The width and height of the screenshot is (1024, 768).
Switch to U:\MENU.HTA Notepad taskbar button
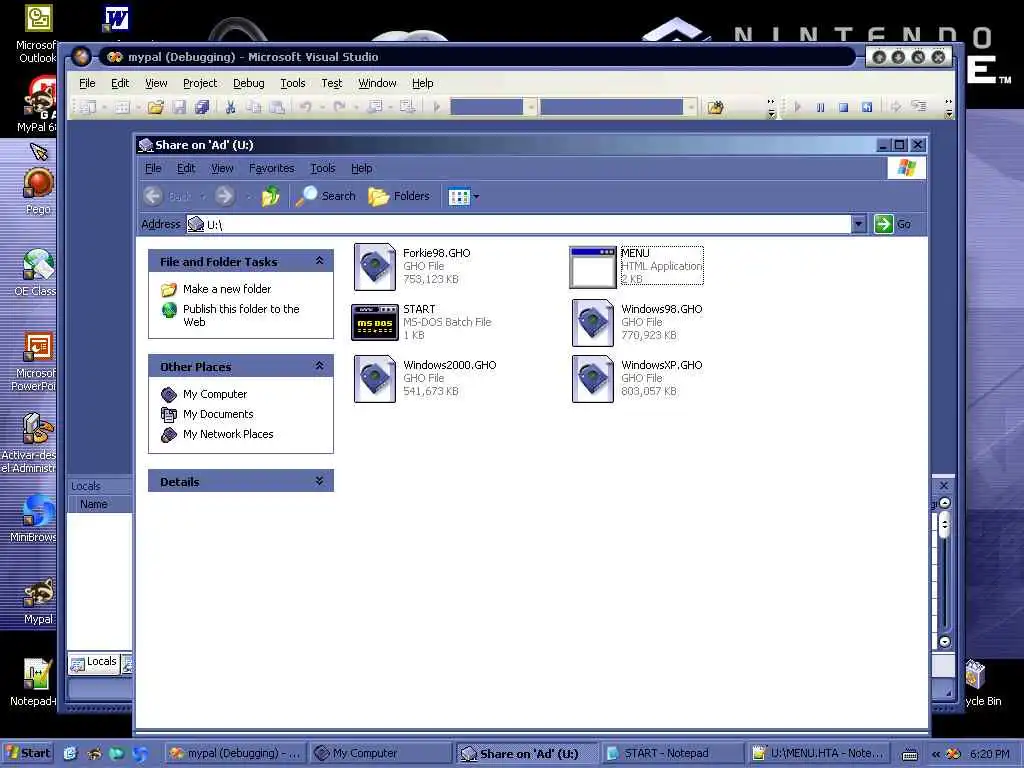coord(818,753)
